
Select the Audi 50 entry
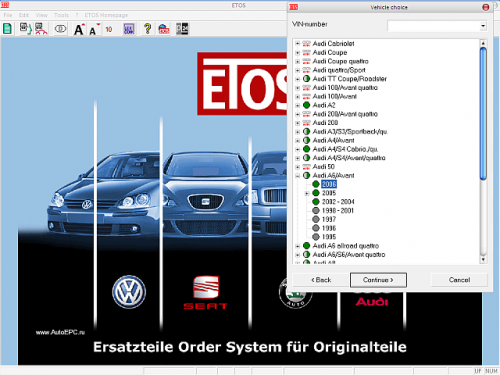(x=324, y=167)
